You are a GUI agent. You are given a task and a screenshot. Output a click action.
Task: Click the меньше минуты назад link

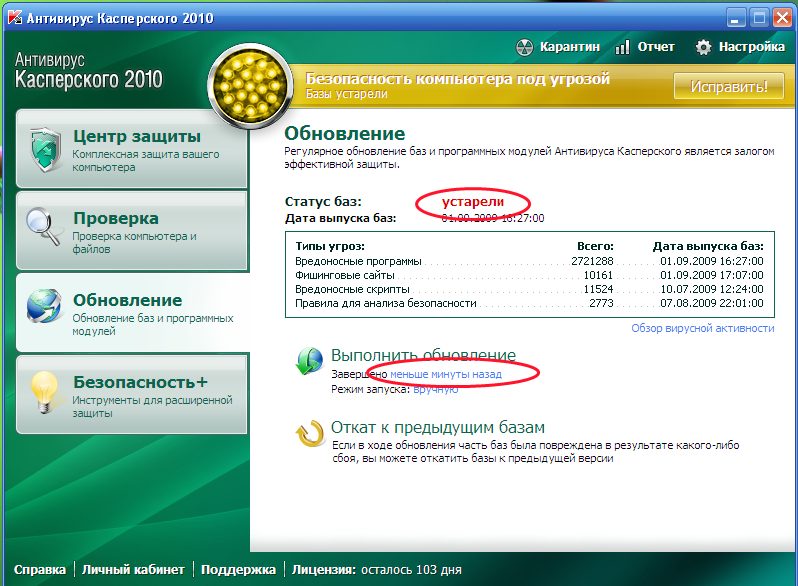(x=446, y=374)
